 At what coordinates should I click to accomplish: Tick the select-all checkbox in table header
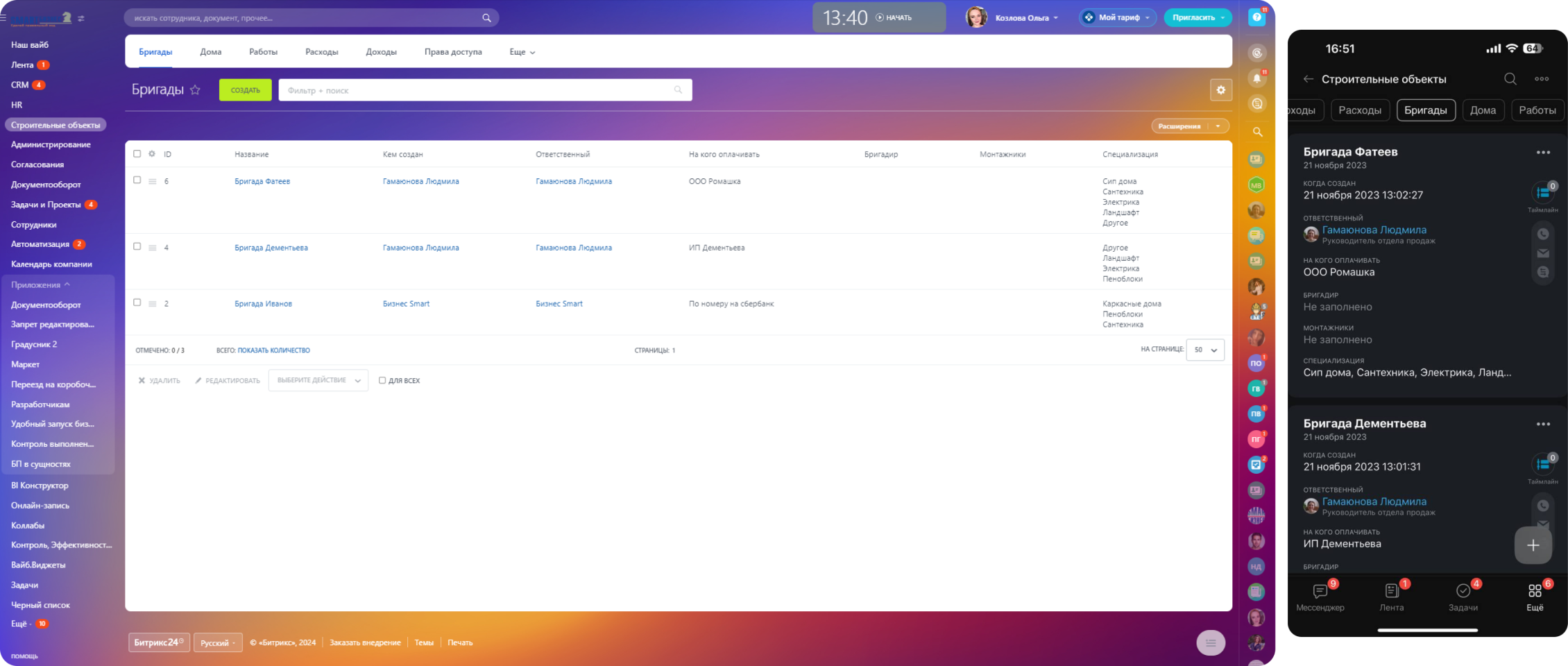(137, 154)
